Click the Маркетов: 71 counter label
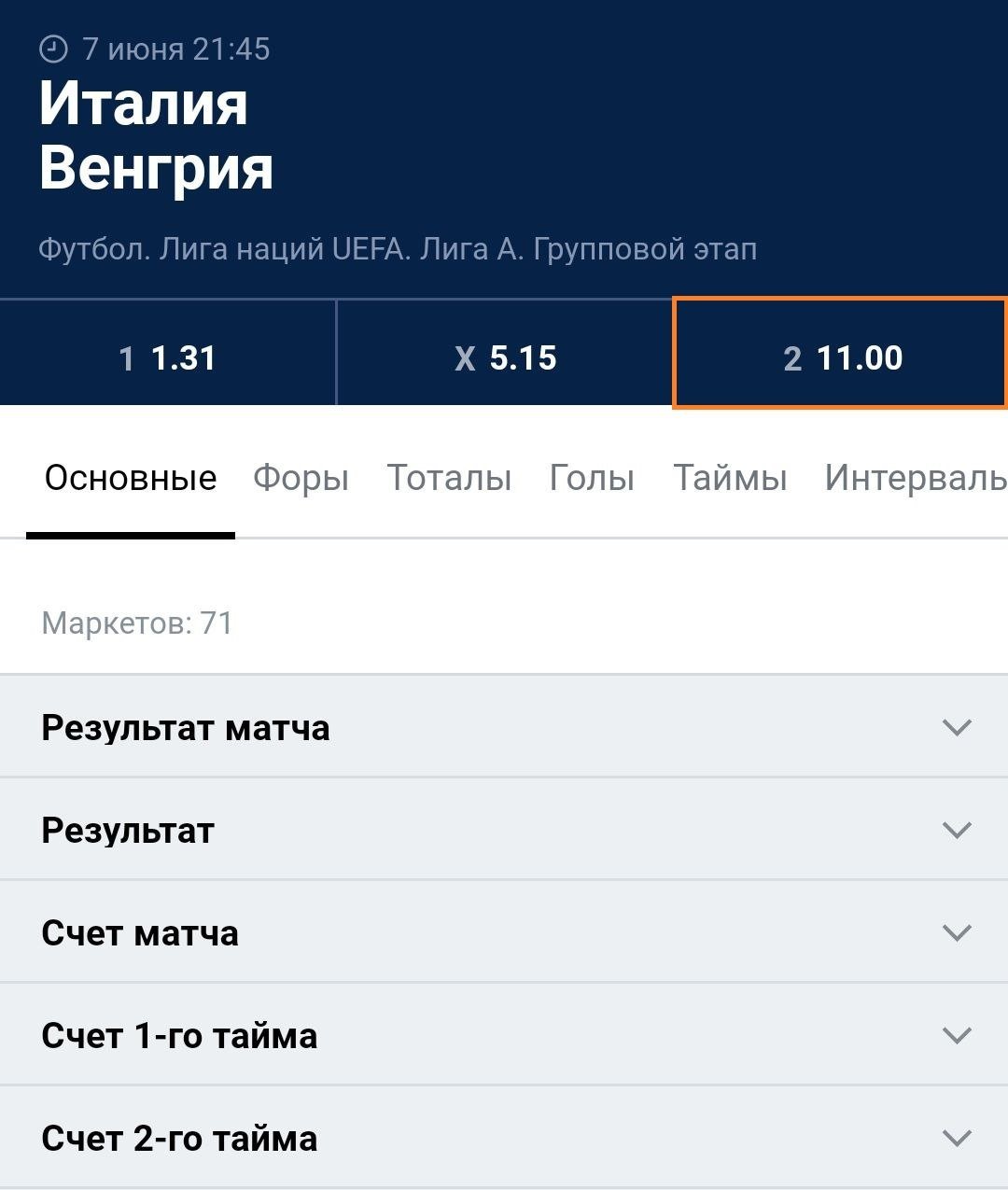The width and height of the screenshot is (1008, 1190). coord(137,623)
